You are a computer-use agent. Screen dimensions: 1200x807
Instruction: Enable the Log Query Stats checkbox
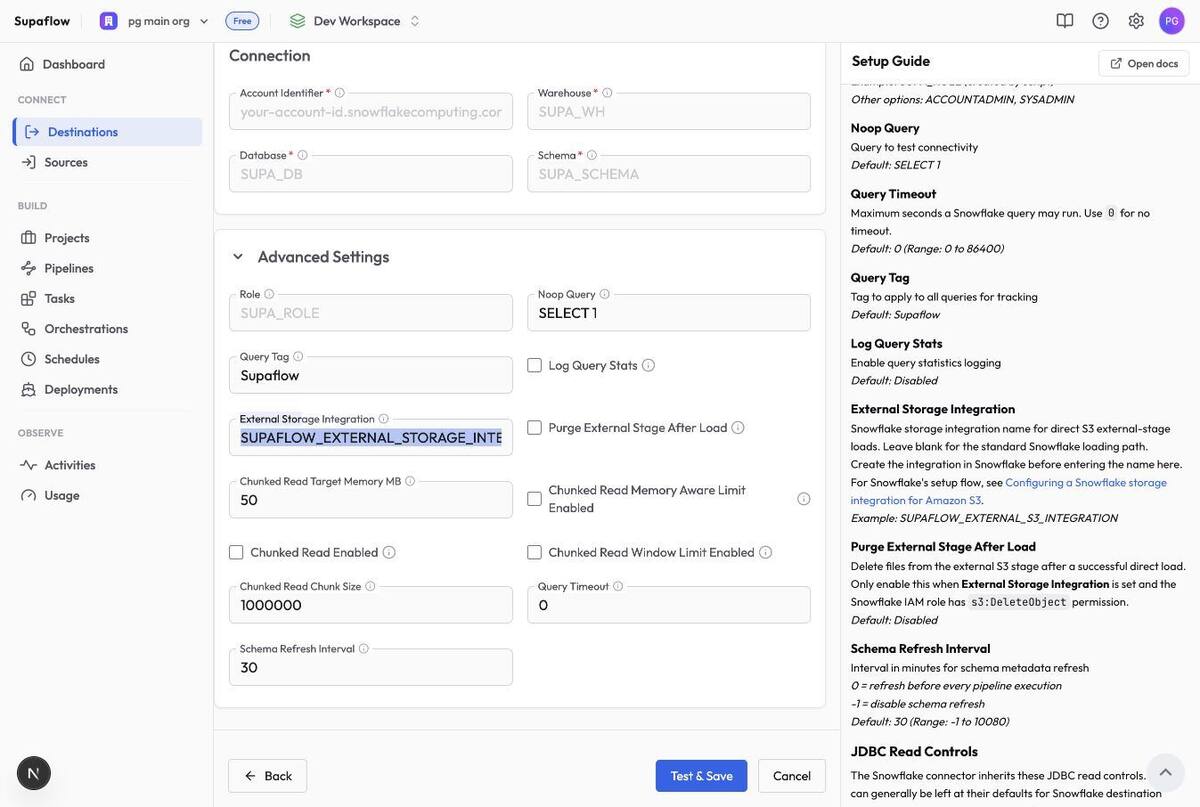534,365
